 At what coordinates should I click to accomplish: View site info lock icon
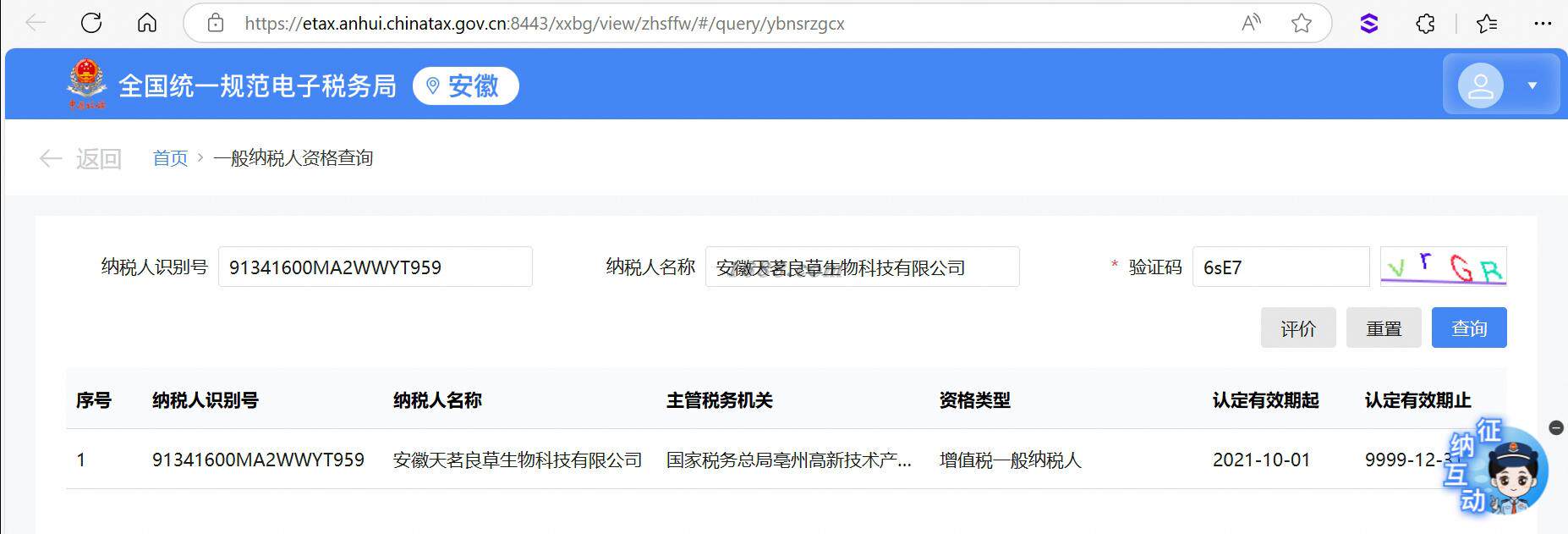coord(216,23)
